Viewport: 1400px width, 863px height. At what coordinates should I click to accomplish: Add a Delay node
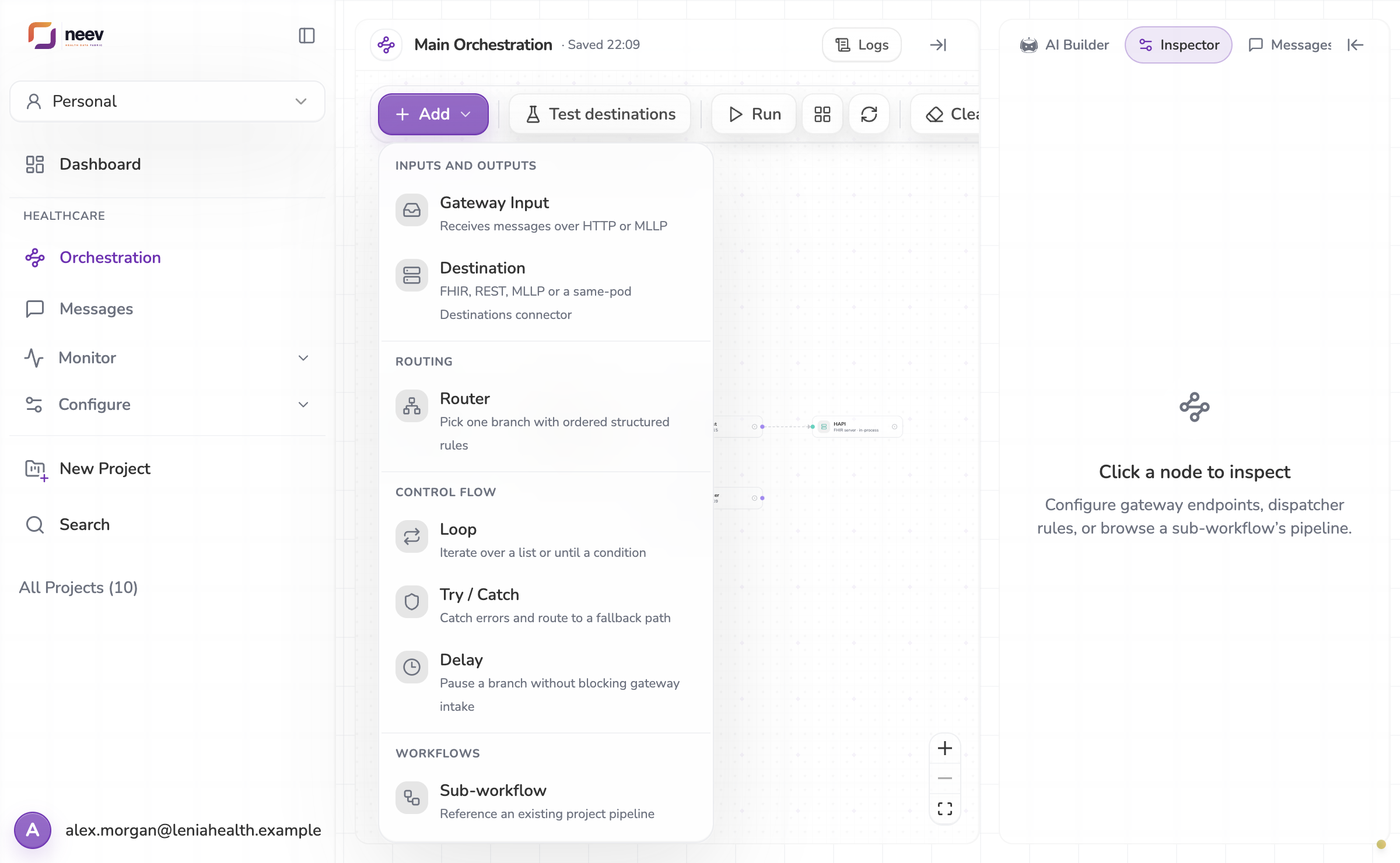[546, 682]
